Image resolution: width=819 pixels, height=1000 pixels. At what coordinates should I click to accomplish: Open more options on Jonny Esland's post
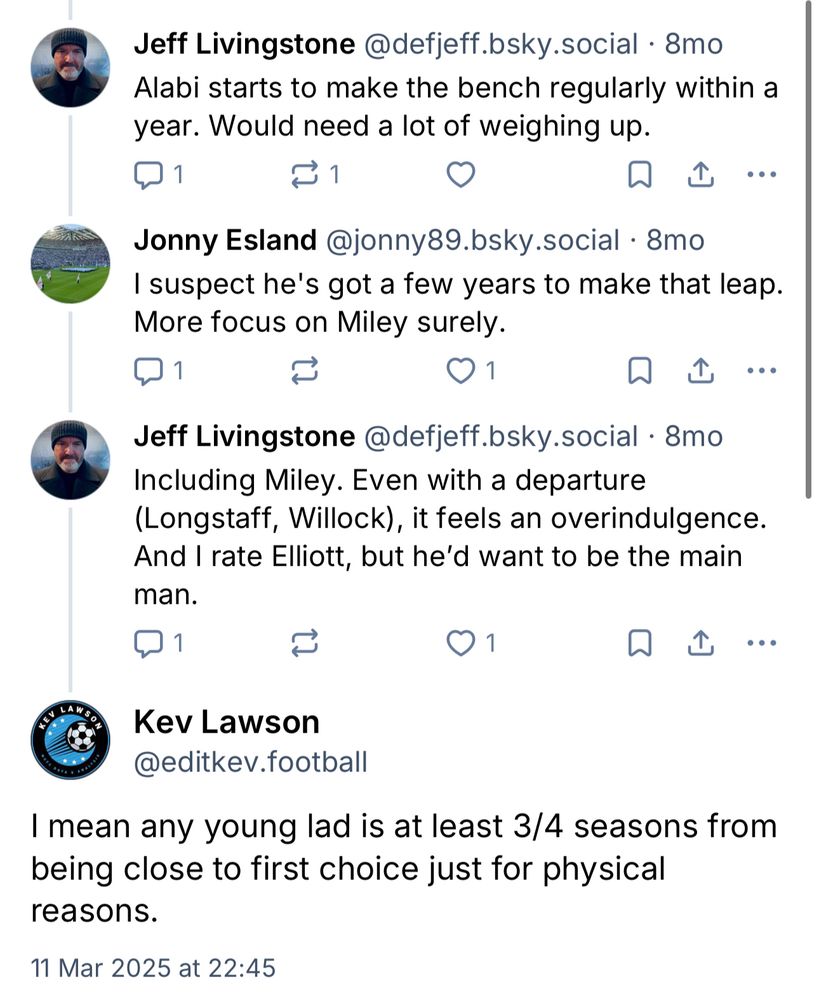(762, 372)
